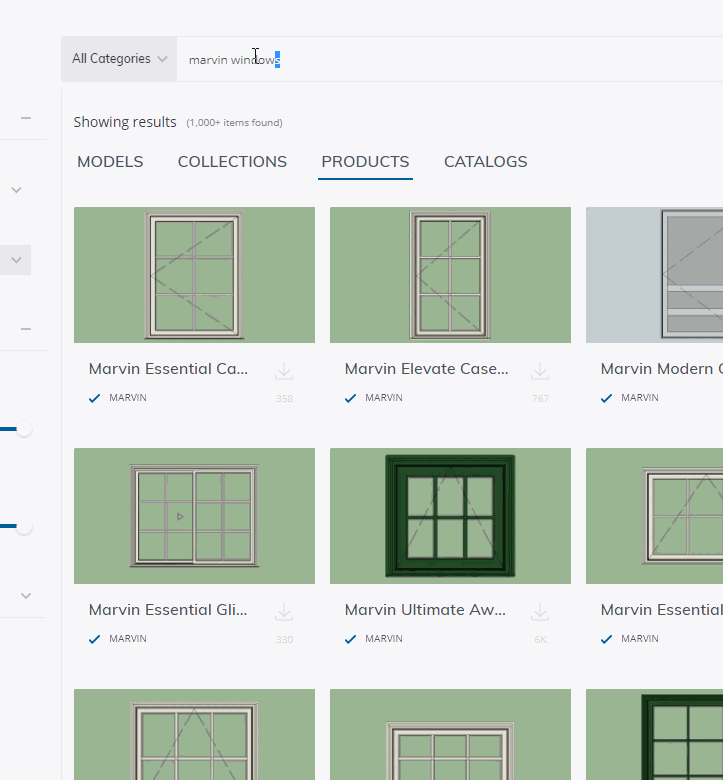The height and width of the screenshot is (780, 723).
Task: Open Marvin Essential Gli... glider thumbnail
Action: tap(195, 516)
